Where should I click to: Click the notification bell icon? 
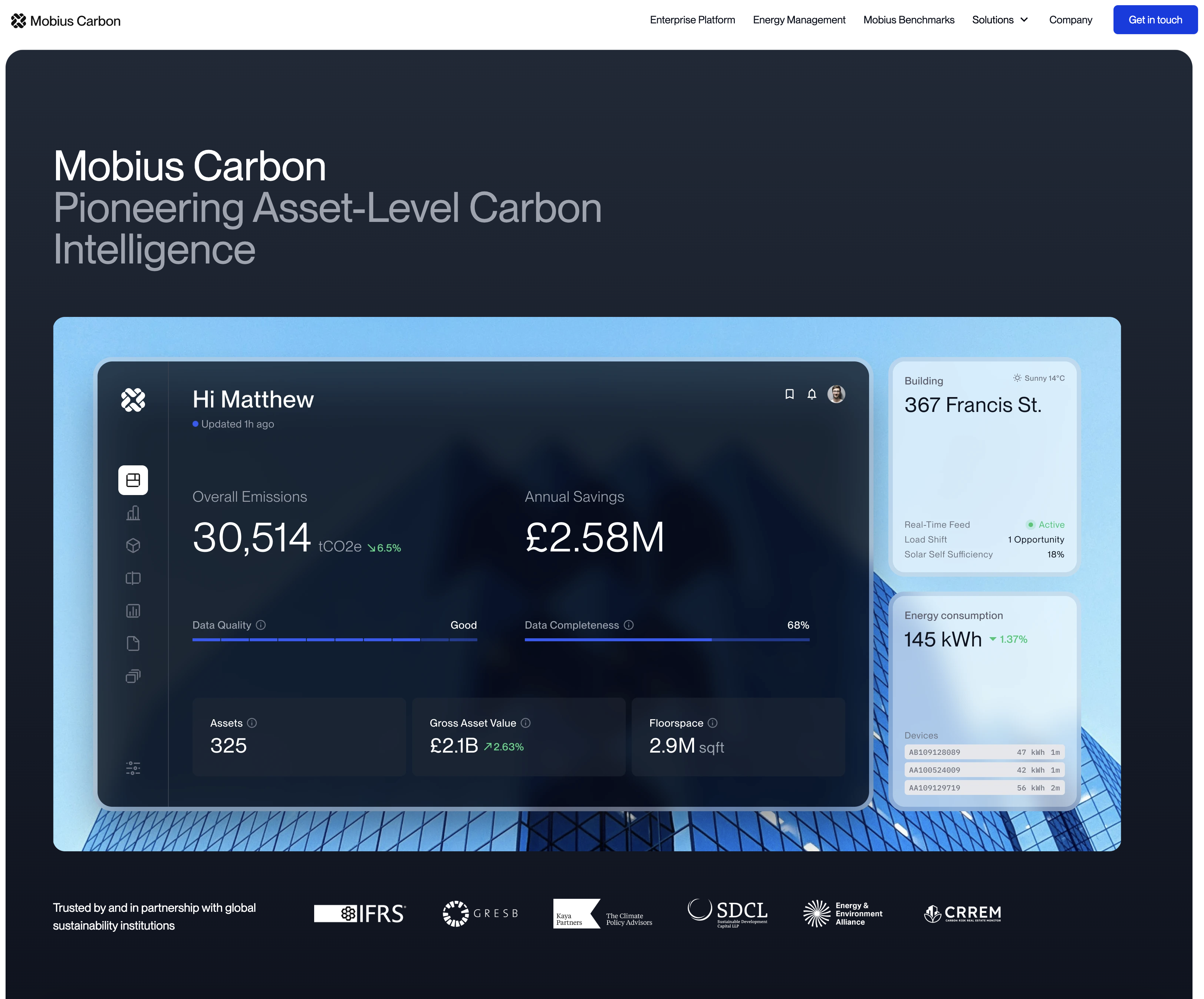(x=812, y=394)
